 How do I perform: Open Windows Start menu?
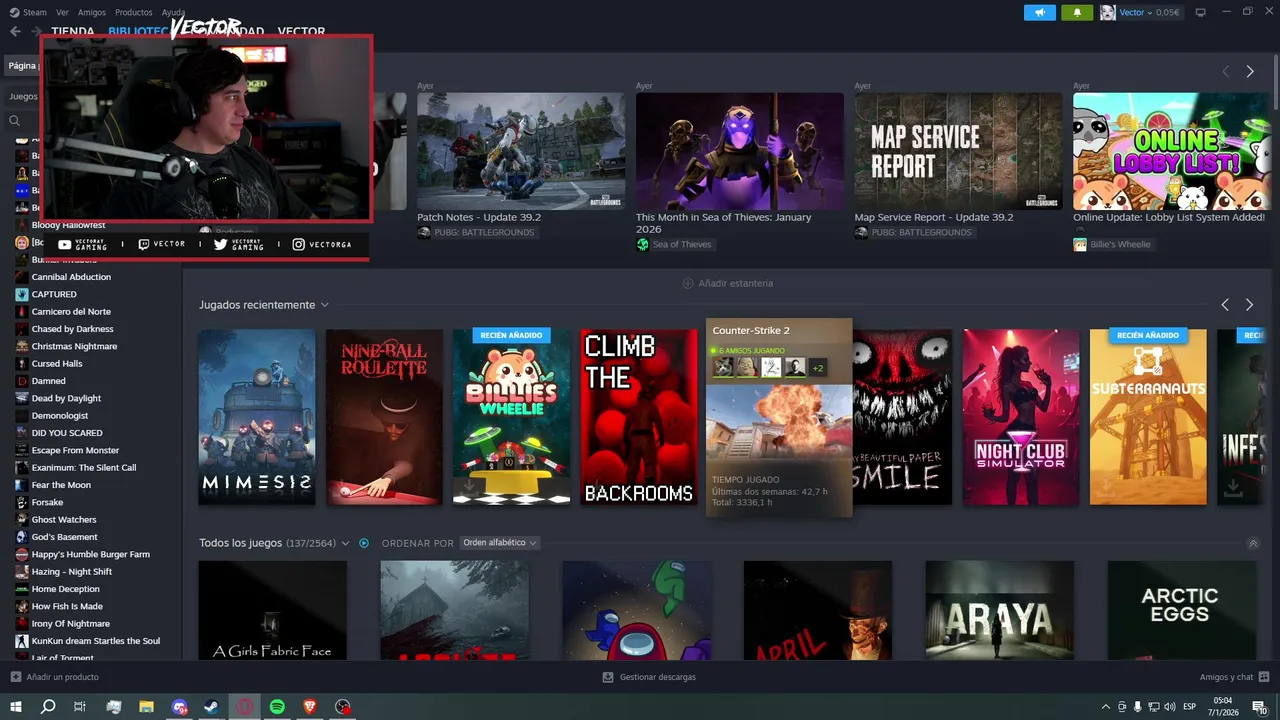pos(15,707)
